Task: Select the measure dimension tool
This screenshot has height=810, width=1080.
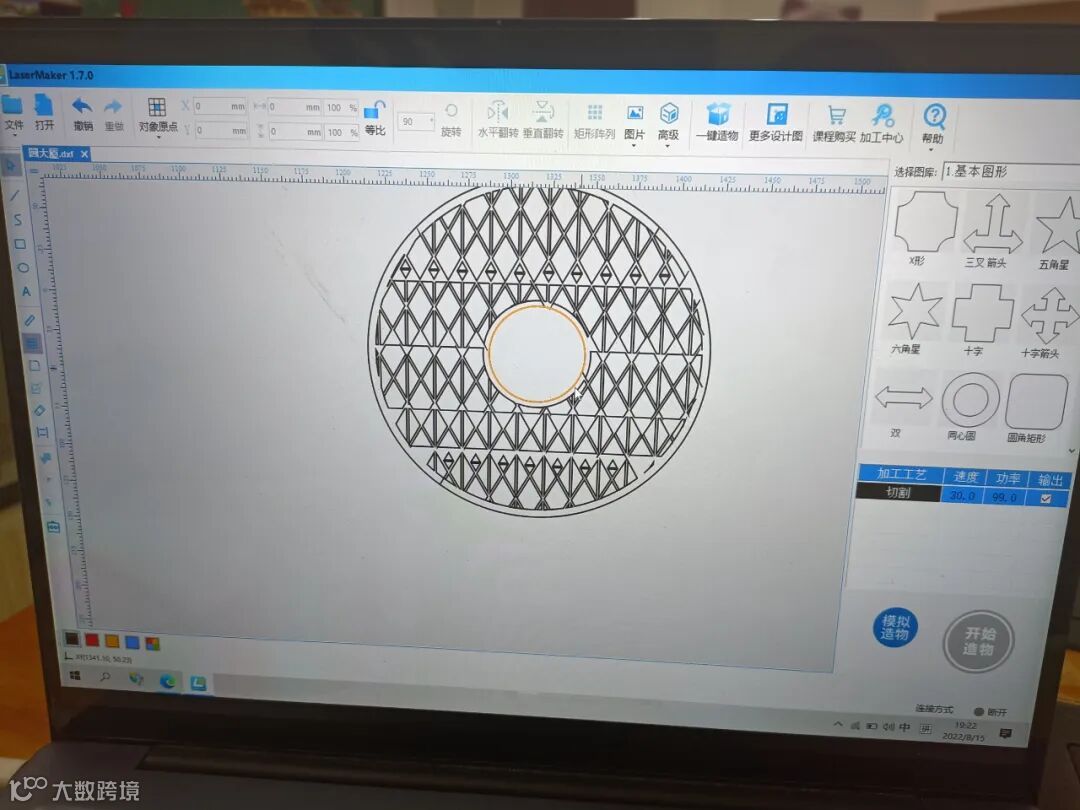Action: coord(42,433)
